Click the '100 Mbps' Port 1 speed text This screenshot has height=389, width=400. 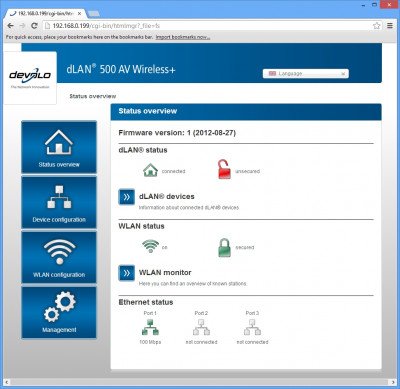point(150,342)
